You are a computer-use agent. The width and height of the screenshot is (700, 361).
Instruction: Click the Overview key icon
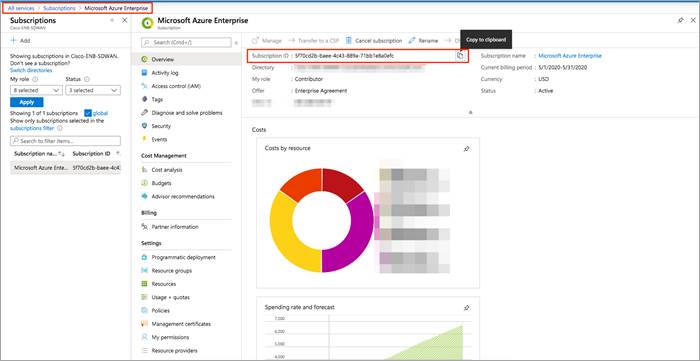pyautogui.click(x=144, y=59)
